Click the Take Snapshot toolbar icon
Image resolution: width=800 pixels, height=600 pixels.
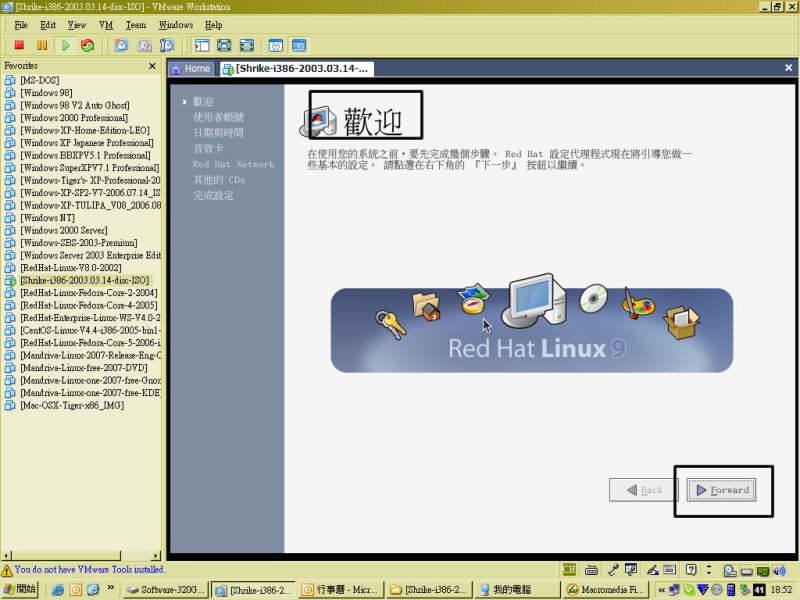(x=121, y=45)
